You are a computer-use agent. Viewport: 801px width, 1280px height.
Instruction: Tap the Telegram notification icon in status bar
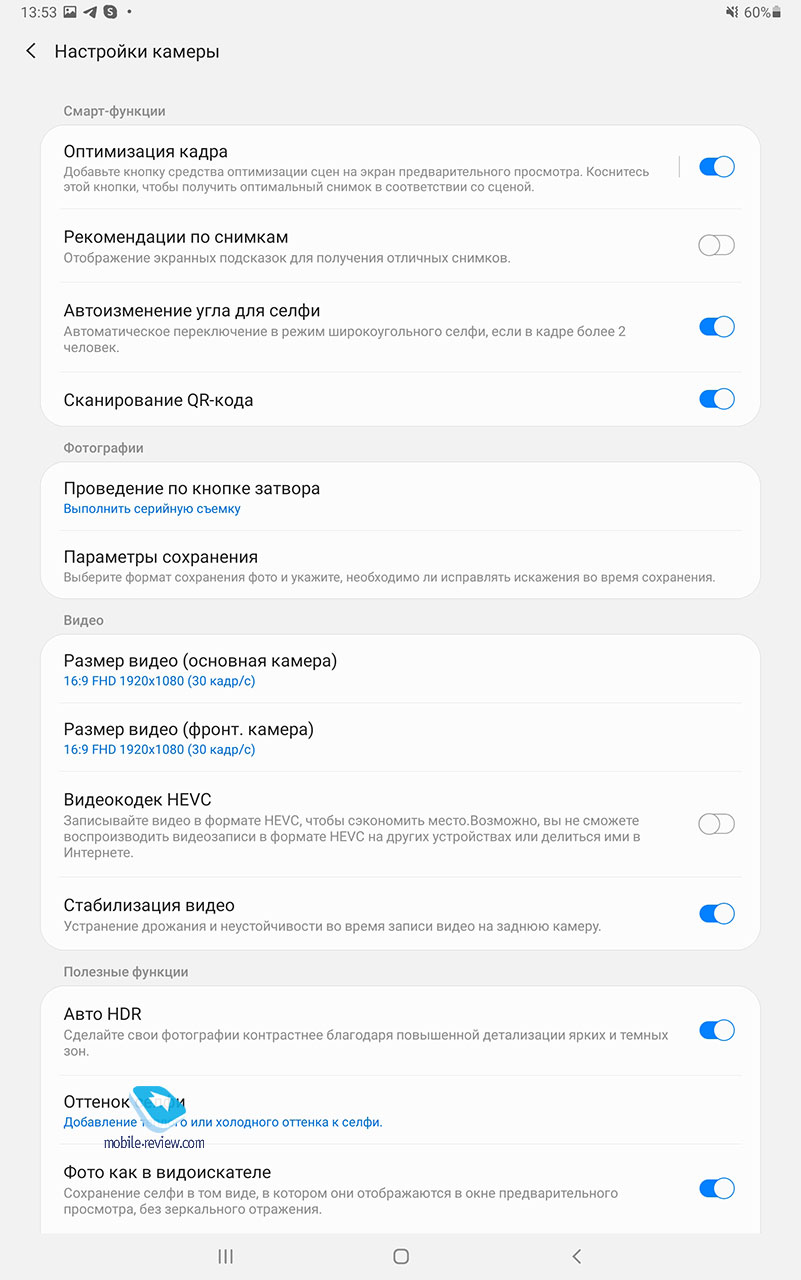tap(91, 12)
